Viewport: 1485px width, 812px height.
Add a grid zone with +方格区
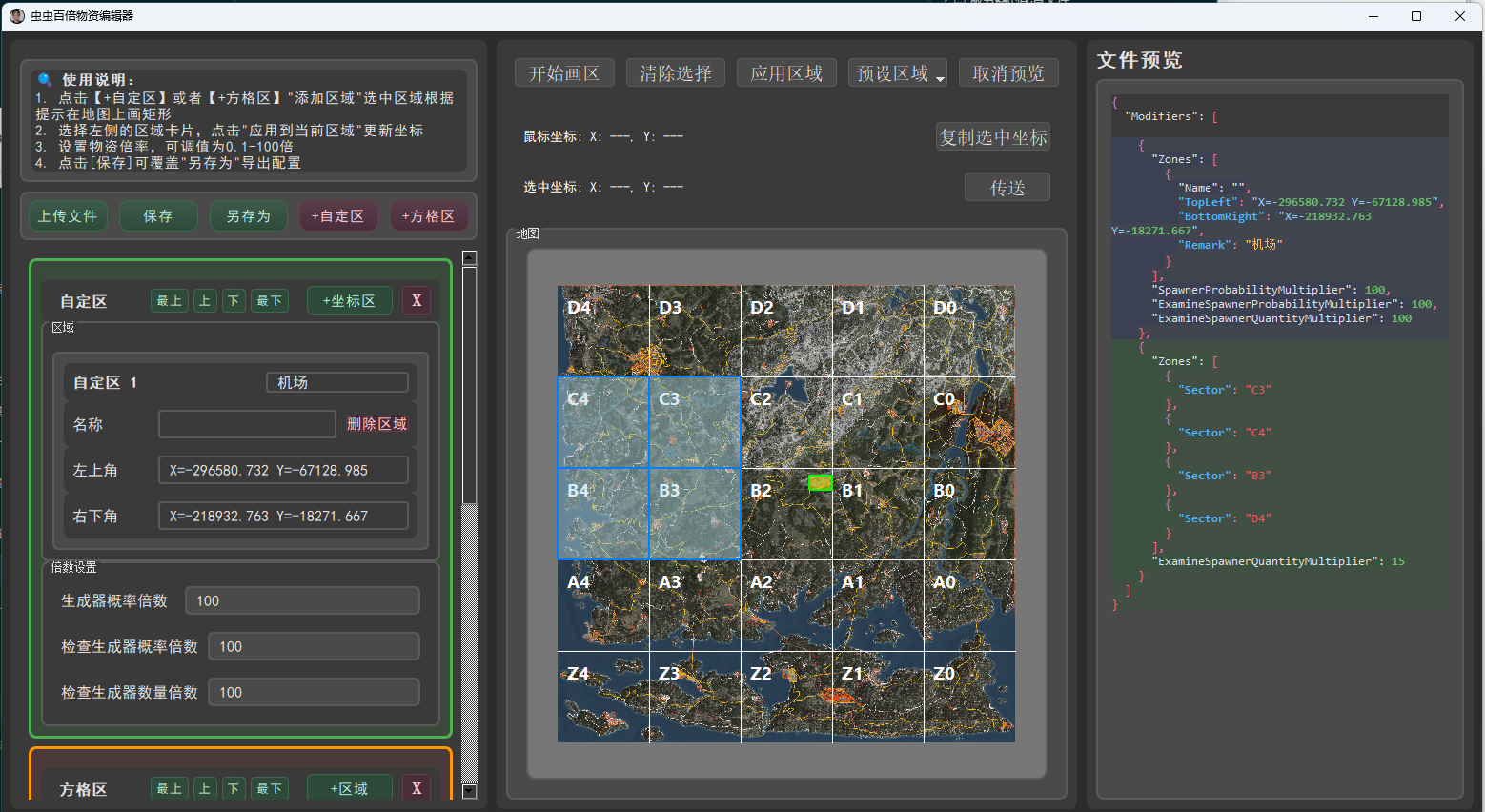(429, 215)
